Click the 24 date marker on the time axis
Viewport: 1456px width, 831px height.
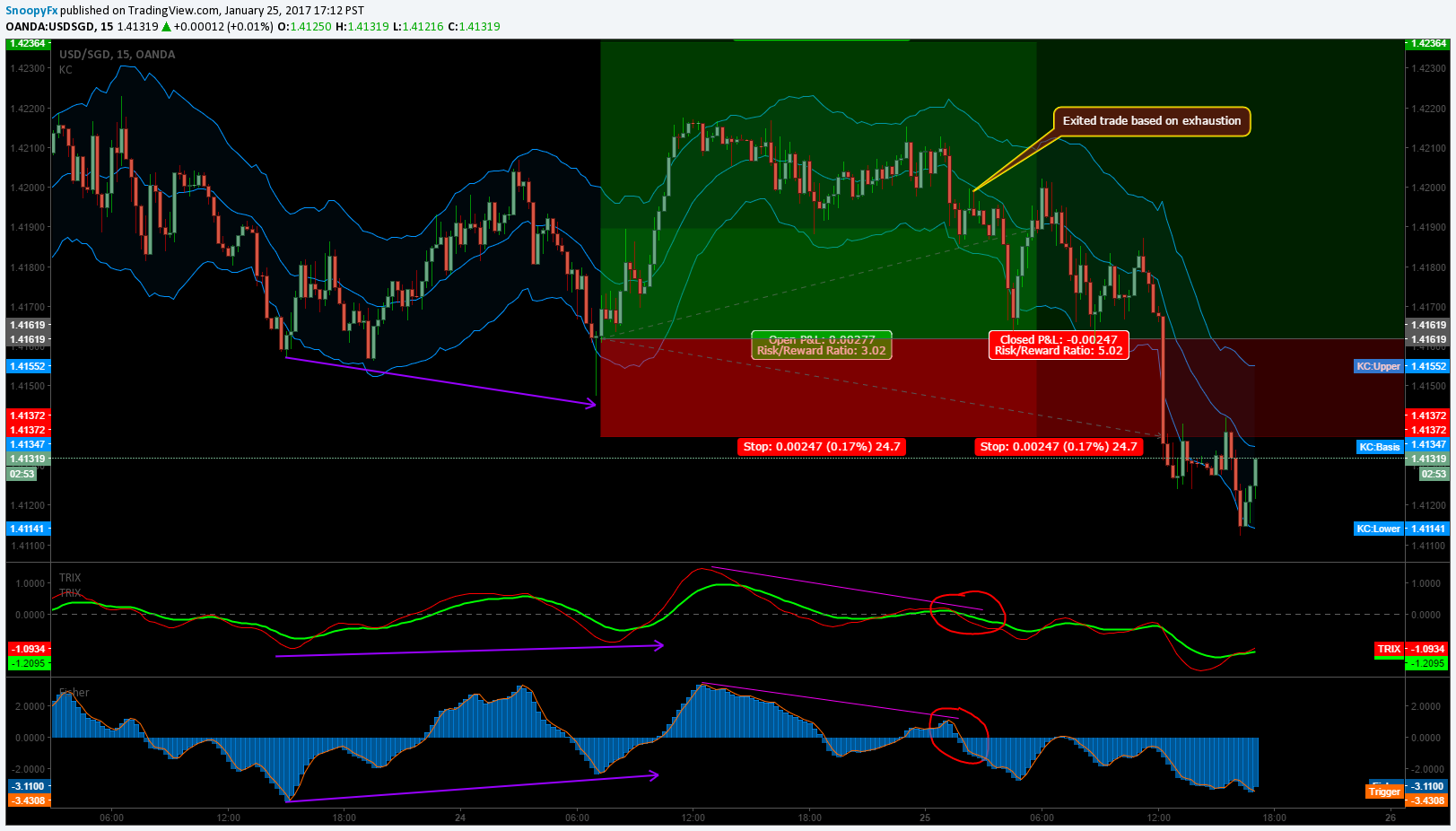460,818
